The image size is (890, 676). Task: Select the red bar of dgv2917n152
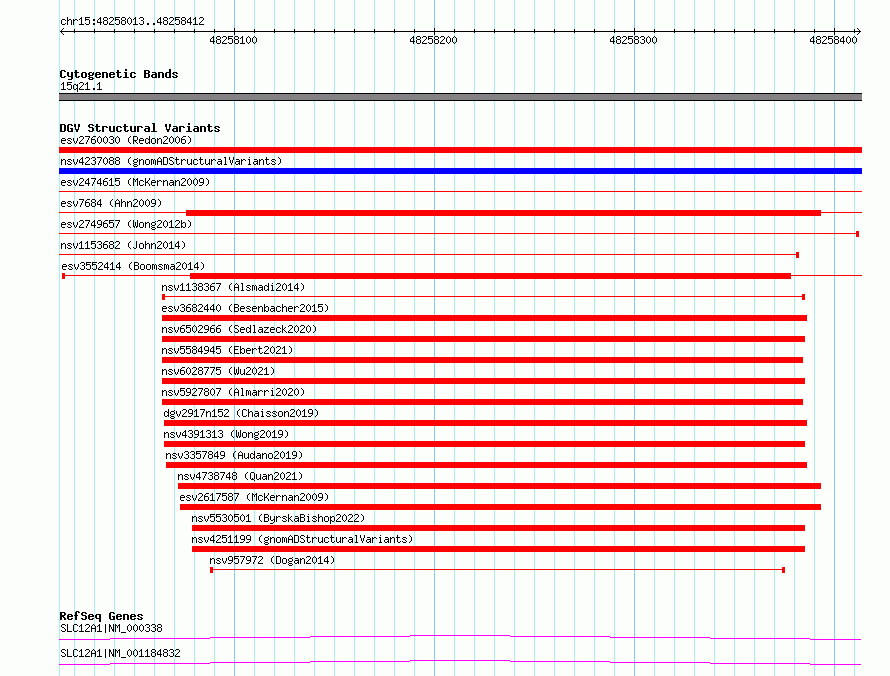pos(485,423)
